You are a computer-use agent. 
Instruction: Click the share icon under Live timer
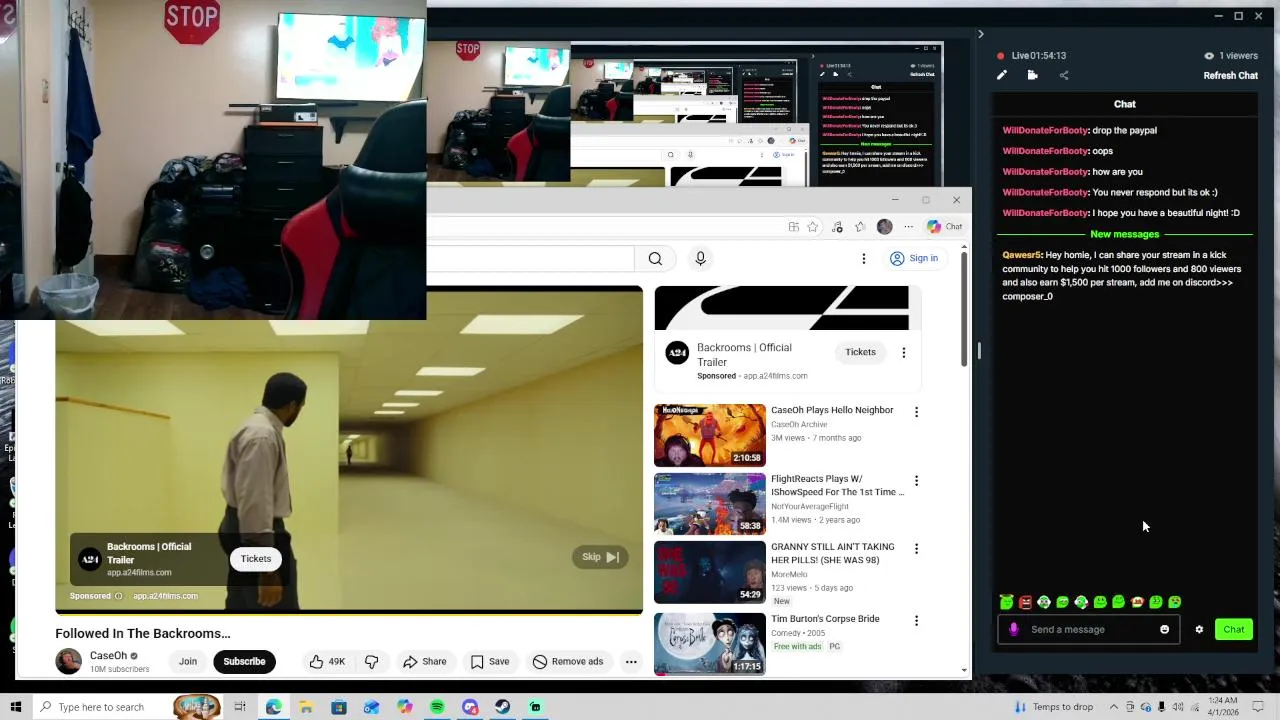(1063, 75)
